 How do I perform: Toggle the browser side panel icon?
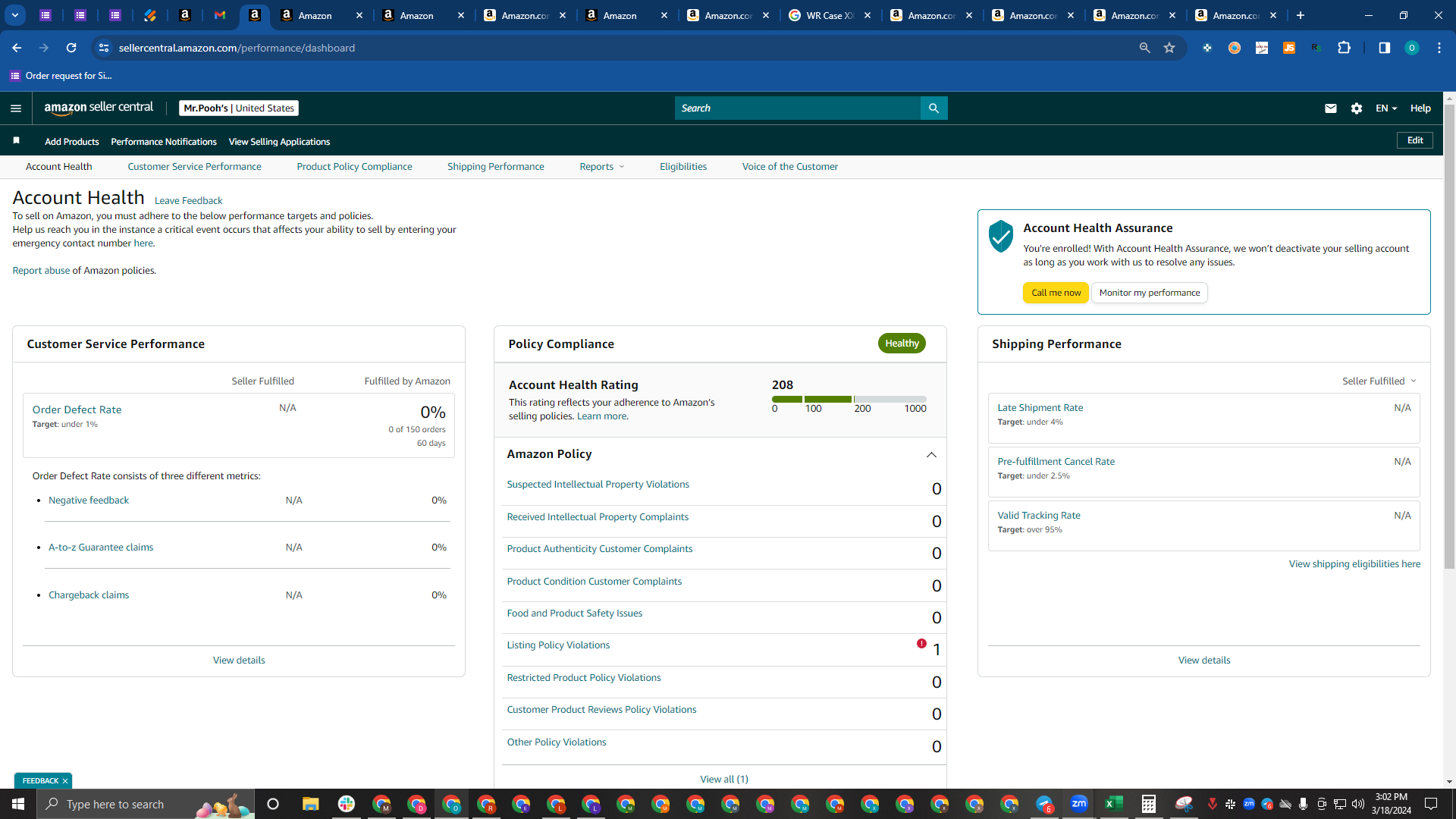1384,48
